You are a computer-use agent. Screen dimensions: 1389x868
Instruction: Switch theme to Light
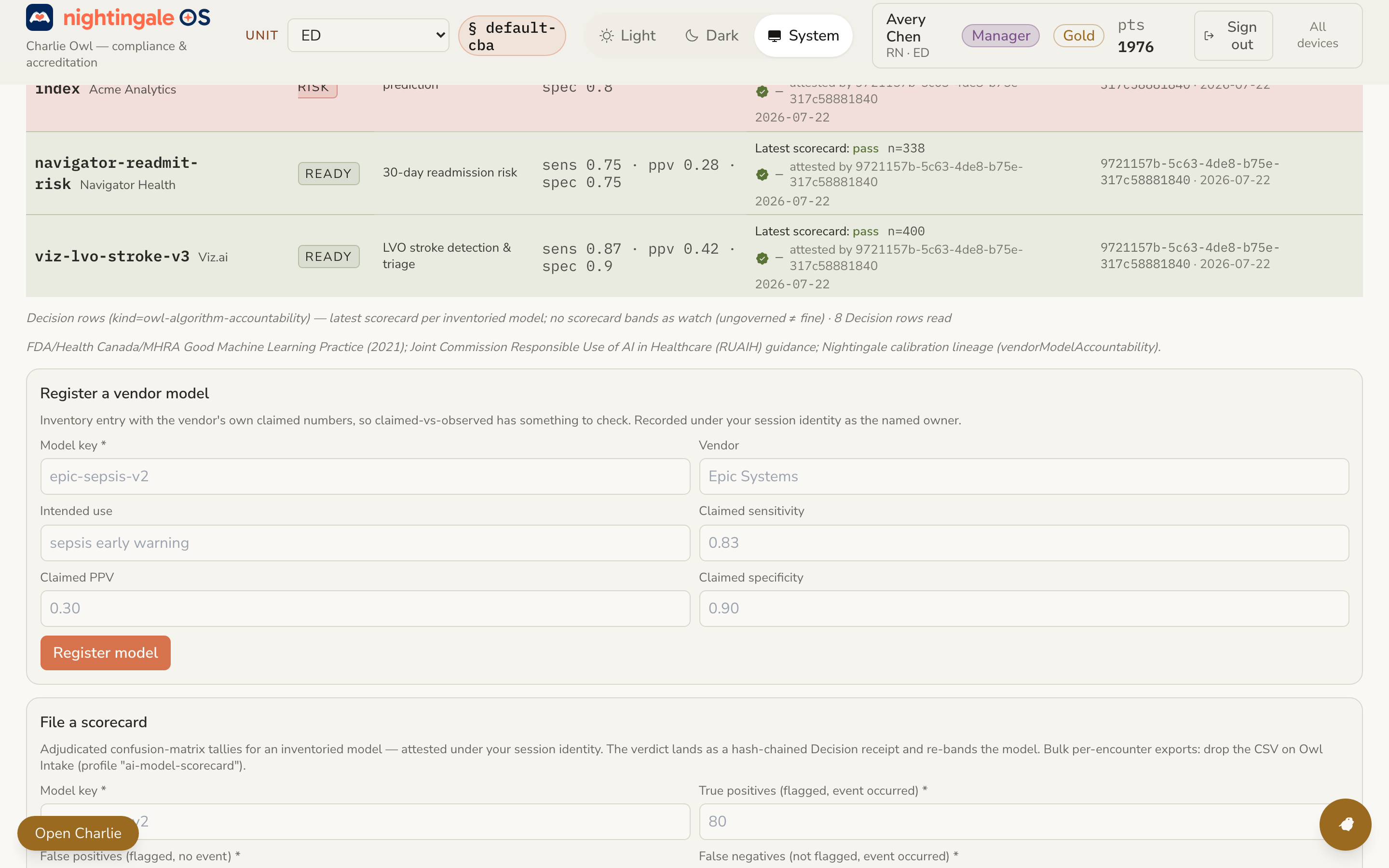click(627, 36)
